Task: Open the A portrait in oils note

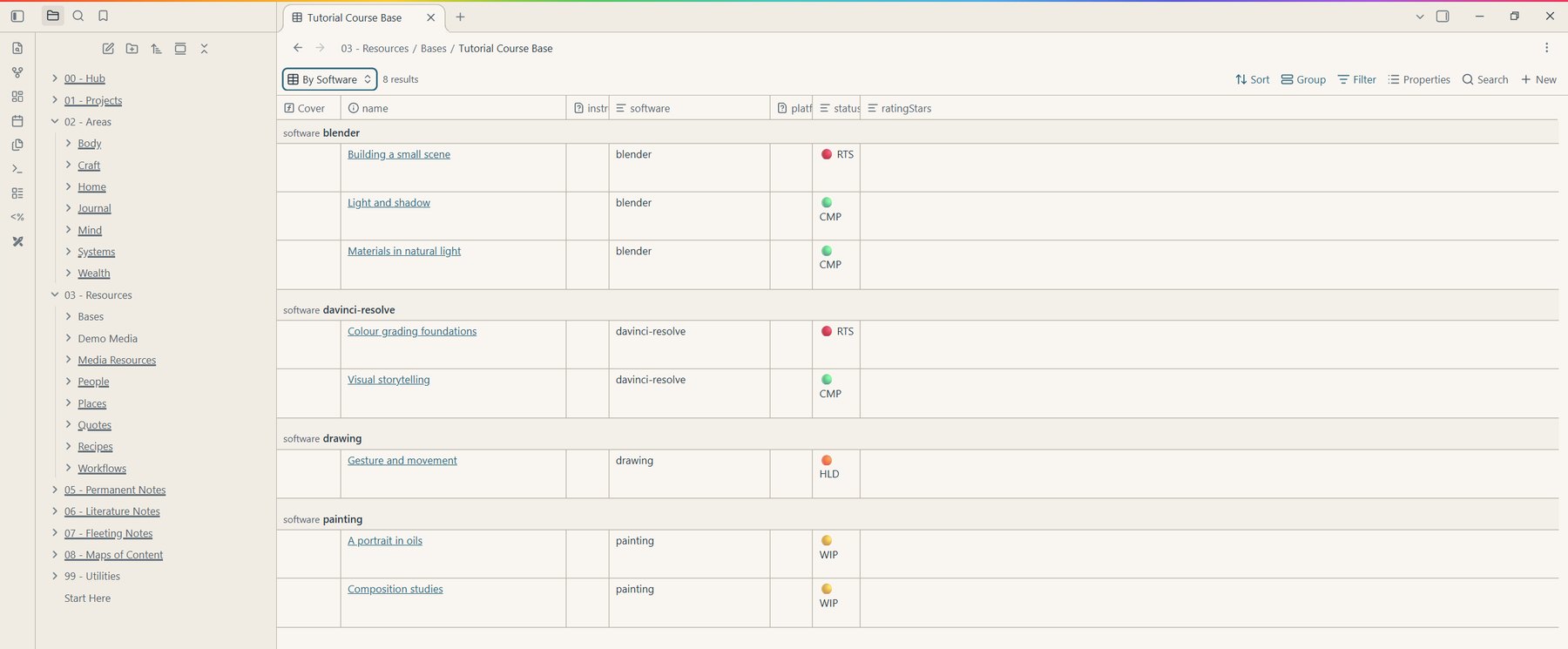Action: click(385, 541)
